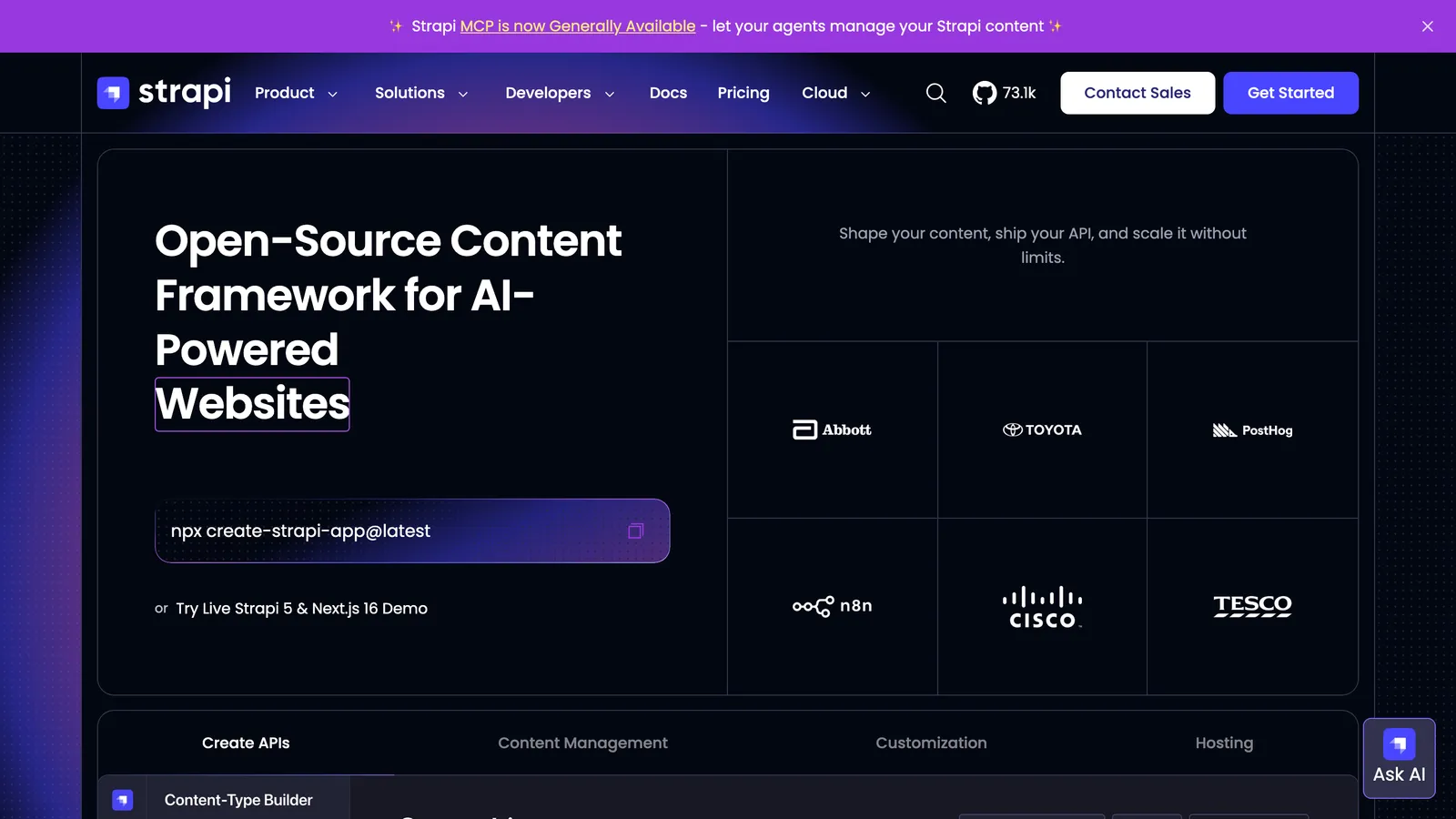Image resolution: width=1456 pixels, height=819 pixels.
Task: Click the Strapi logo in the header
Action: point(164,92)
